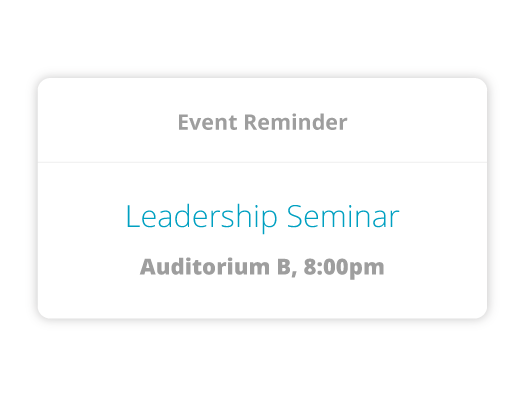
Task: Click the card body right of Leadership Seminar
Action: (x=443, y=217)
